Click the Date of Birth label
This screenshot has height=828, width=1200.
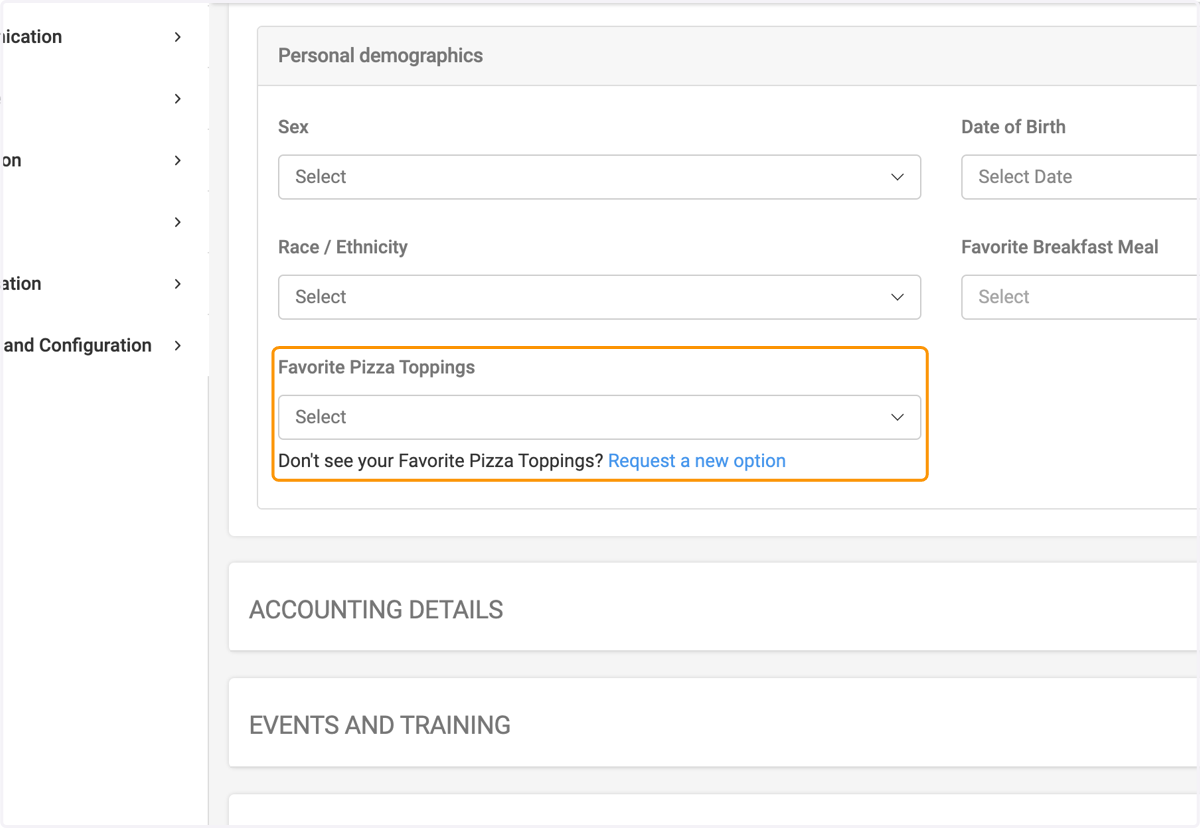tap(1013, 127)
